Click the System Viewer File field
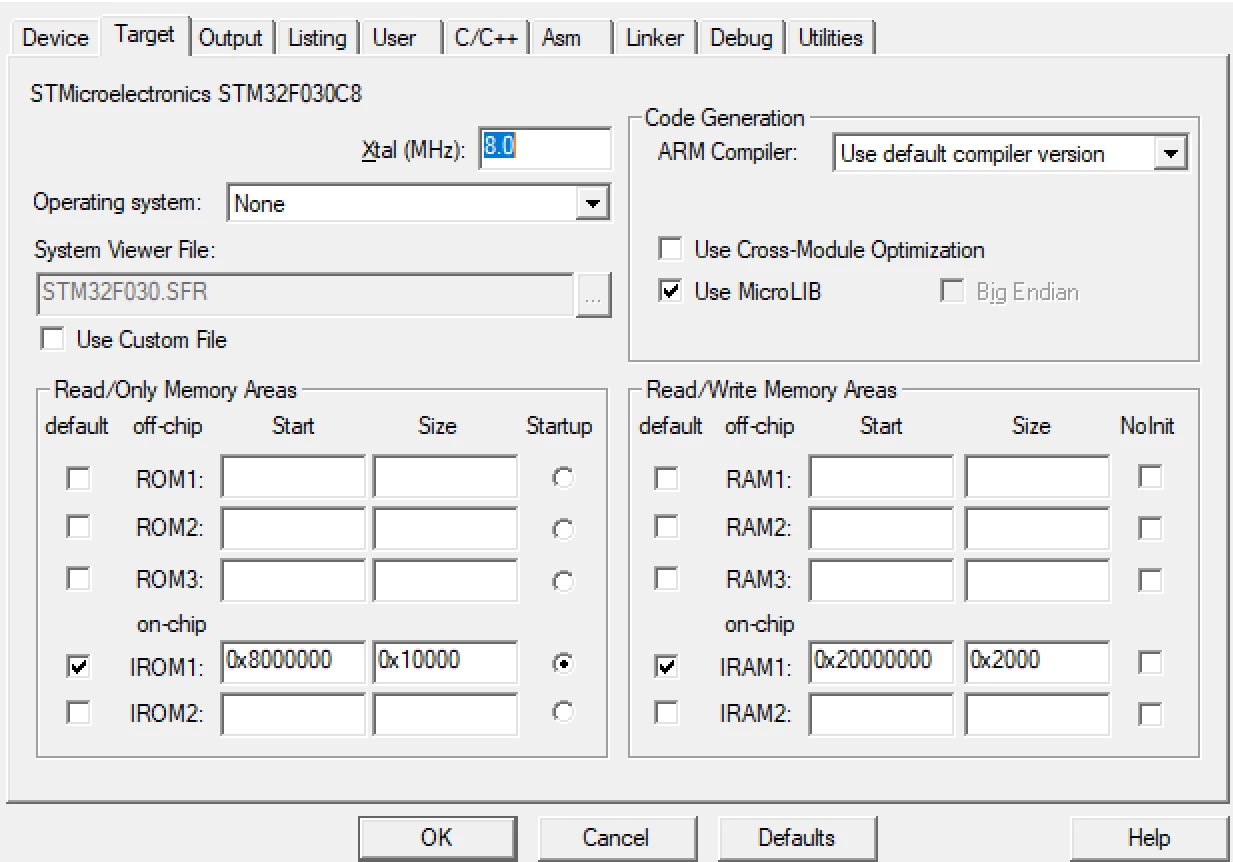 (305, 294)
